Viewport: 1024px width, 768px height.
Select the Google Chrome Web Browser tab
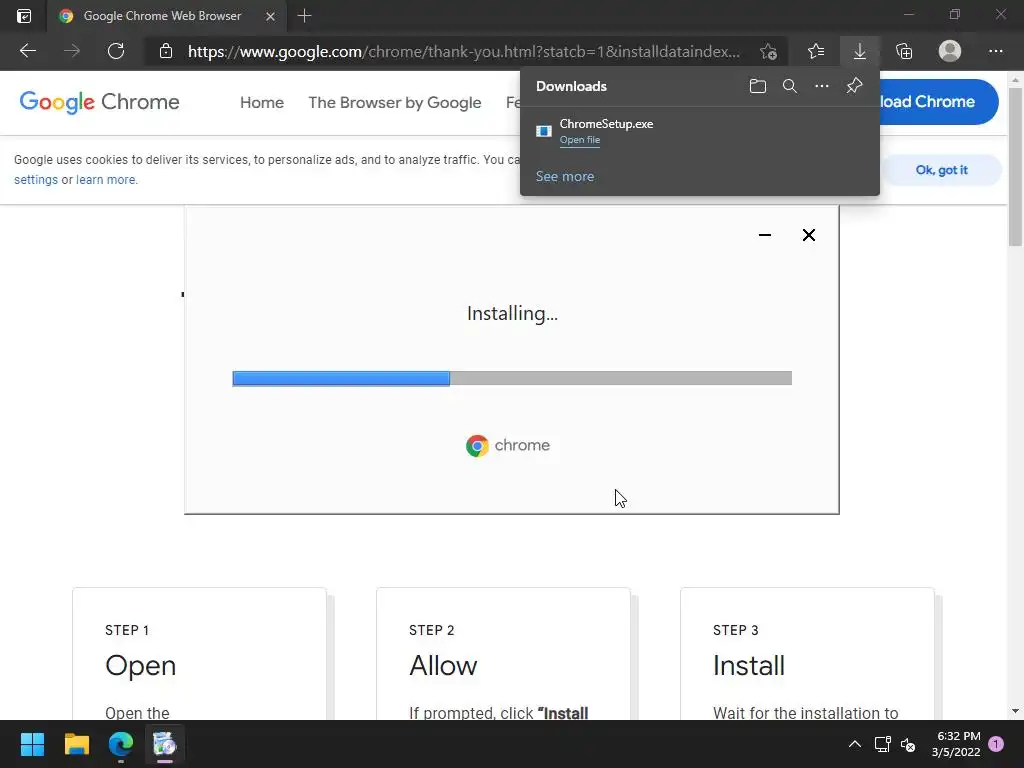click(x=167, y=16)
